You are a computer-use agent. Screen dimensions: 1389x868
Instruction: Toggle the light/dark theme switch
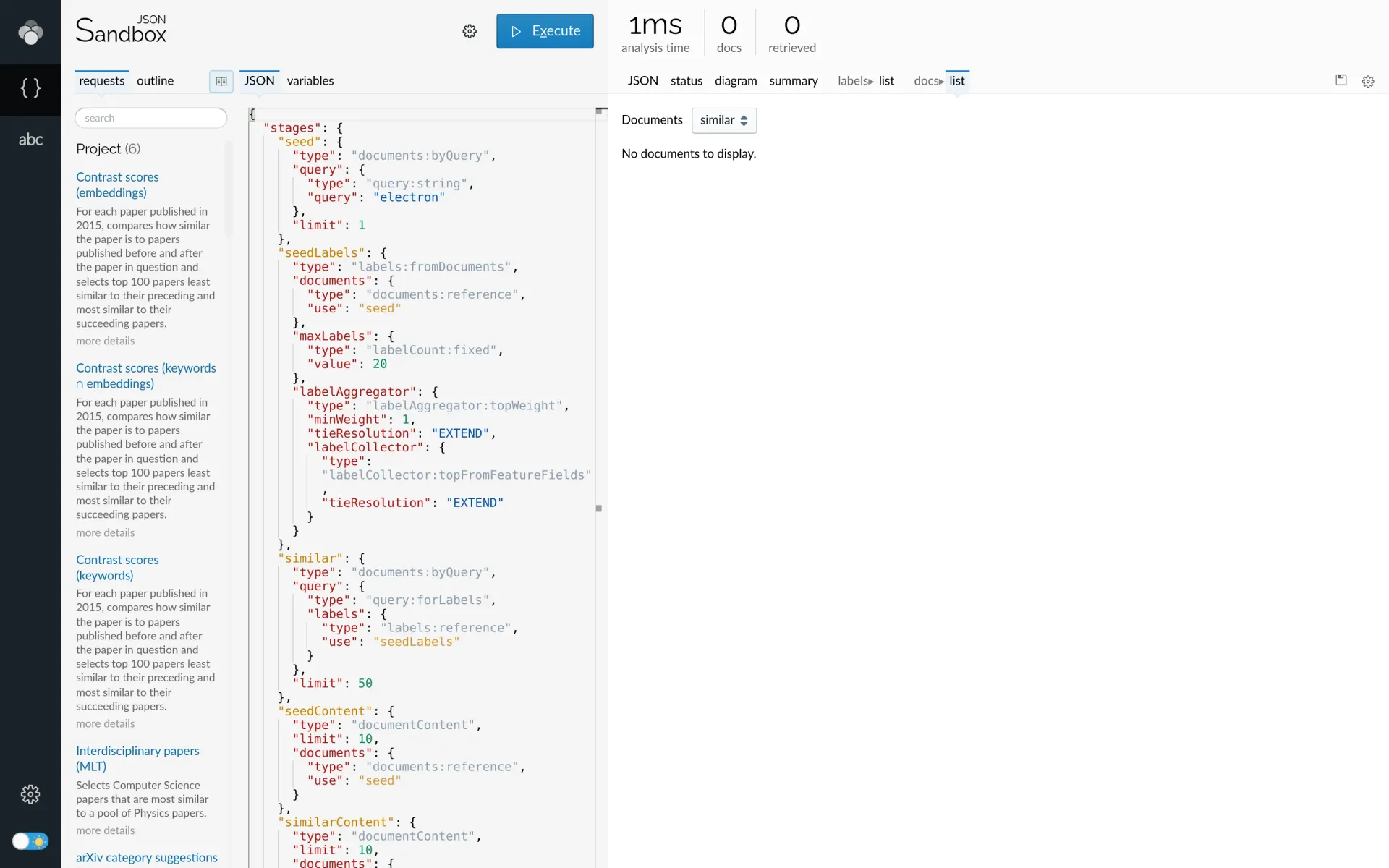pos(30,841)
